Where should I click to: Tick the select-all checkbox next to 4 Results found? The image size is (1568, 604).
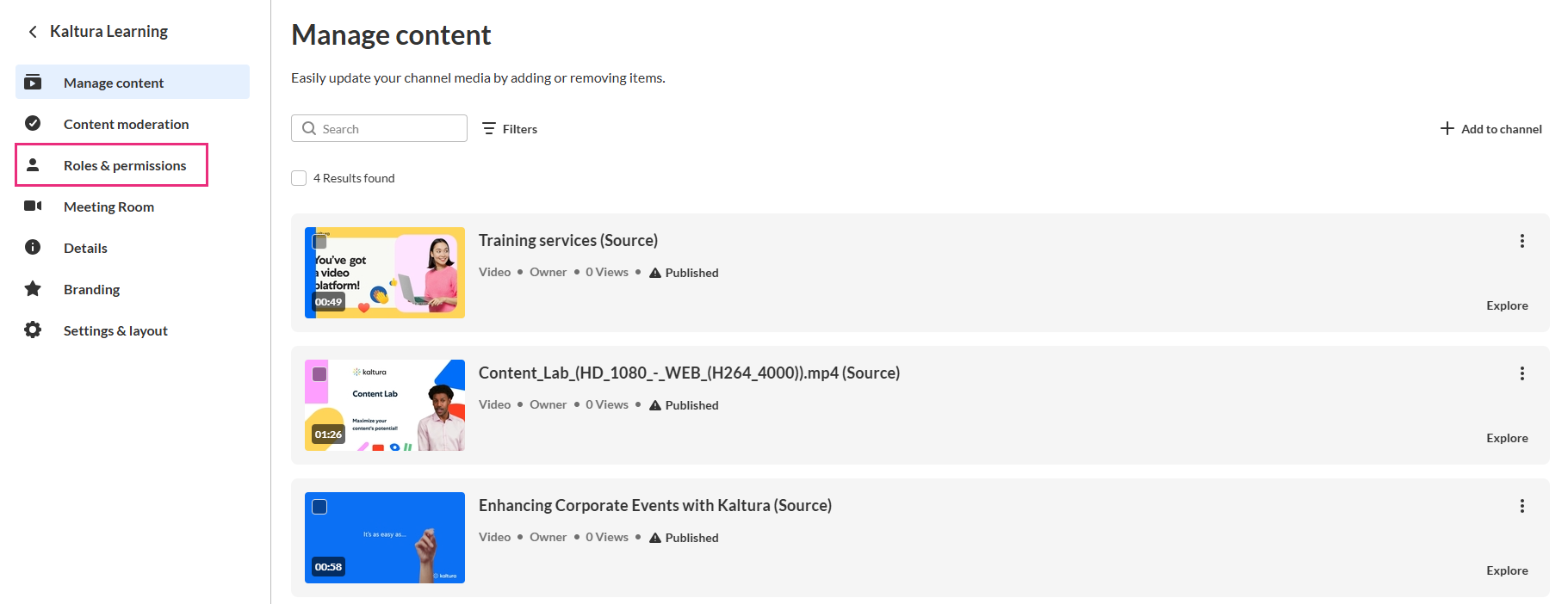[299, 178]
